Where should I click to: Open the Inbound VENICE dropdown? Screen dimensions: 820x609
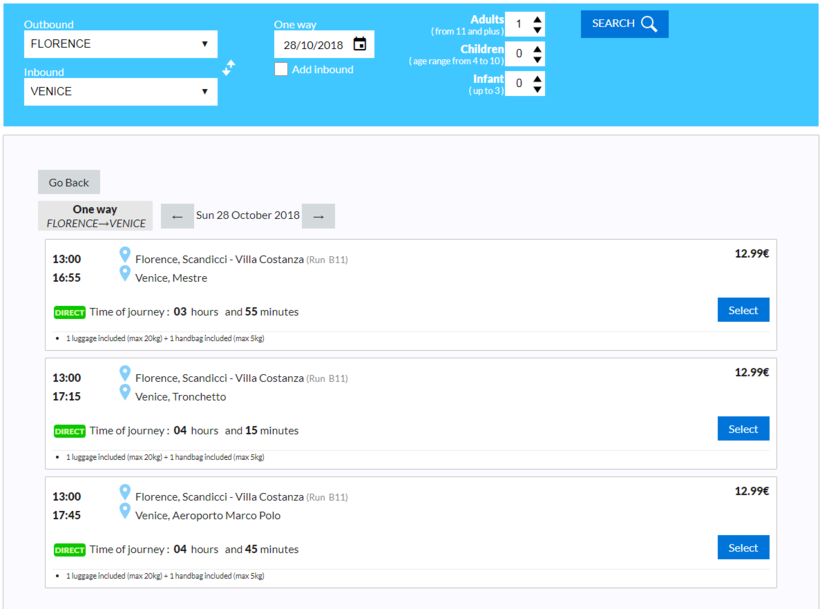(120, 91)
